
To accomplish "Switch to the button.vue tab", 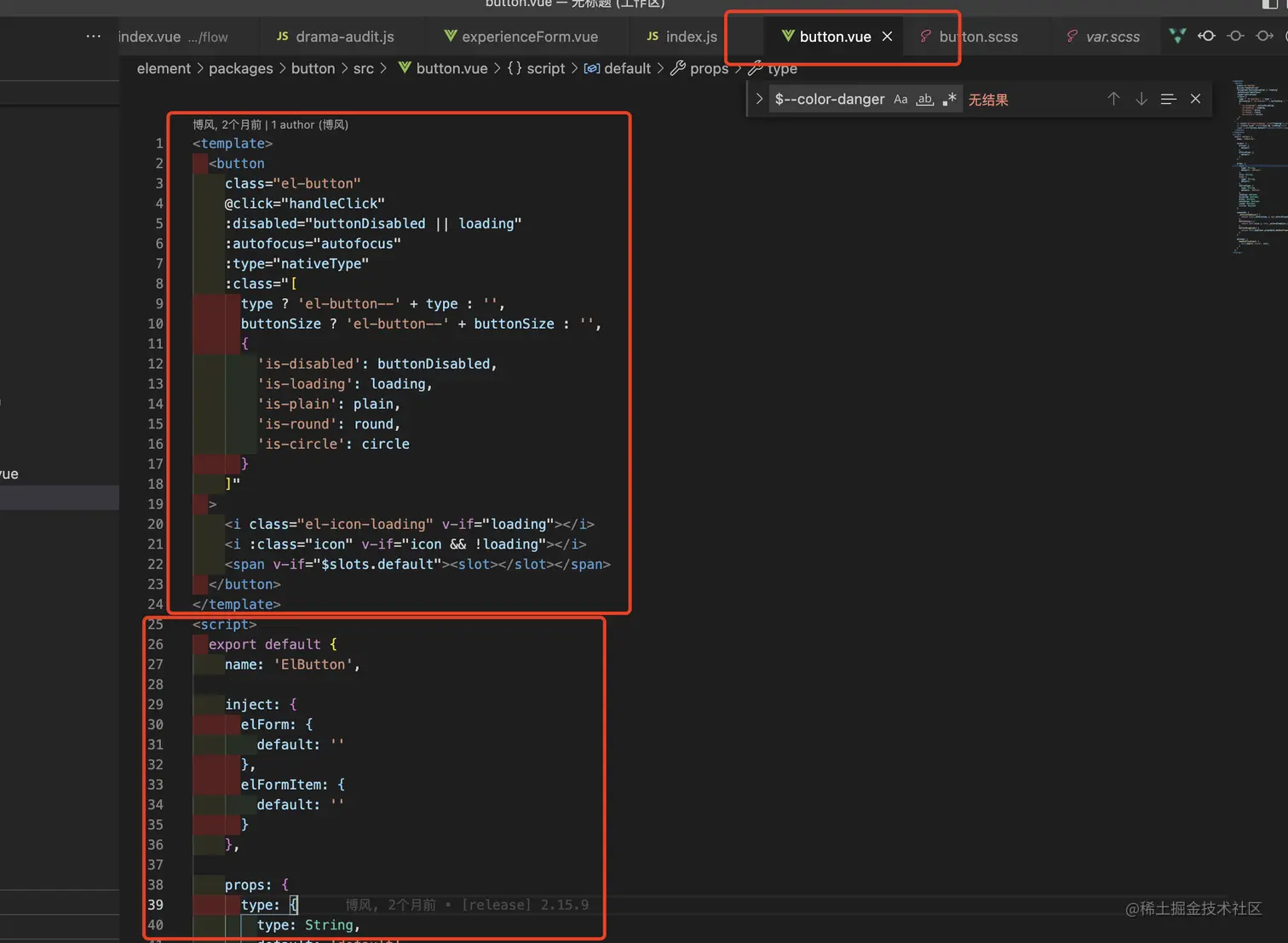I will click(835, 37).
